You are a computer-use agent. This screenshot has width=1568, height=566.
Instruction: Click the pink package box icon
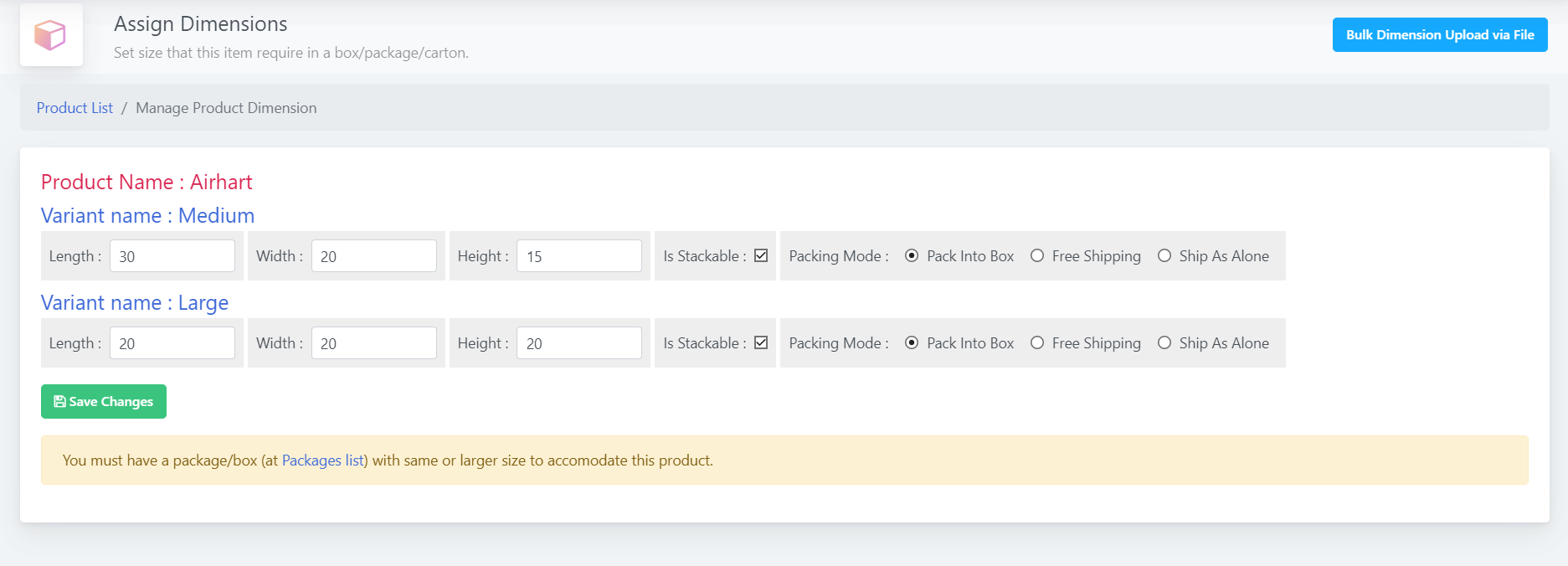pos(50,35)
